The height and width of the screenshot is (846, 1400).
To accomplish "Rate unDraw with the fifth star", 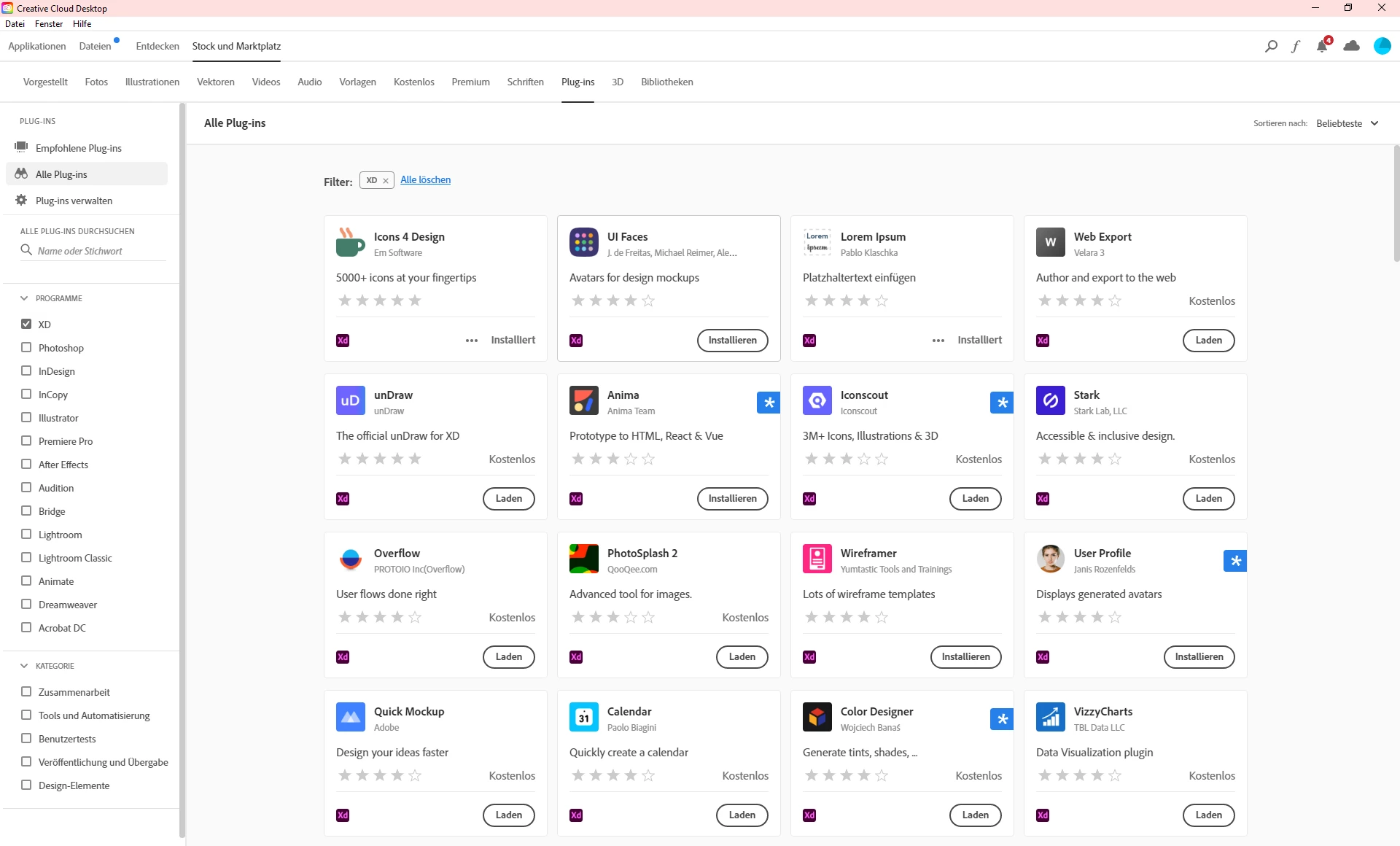I will pos(415,459).
